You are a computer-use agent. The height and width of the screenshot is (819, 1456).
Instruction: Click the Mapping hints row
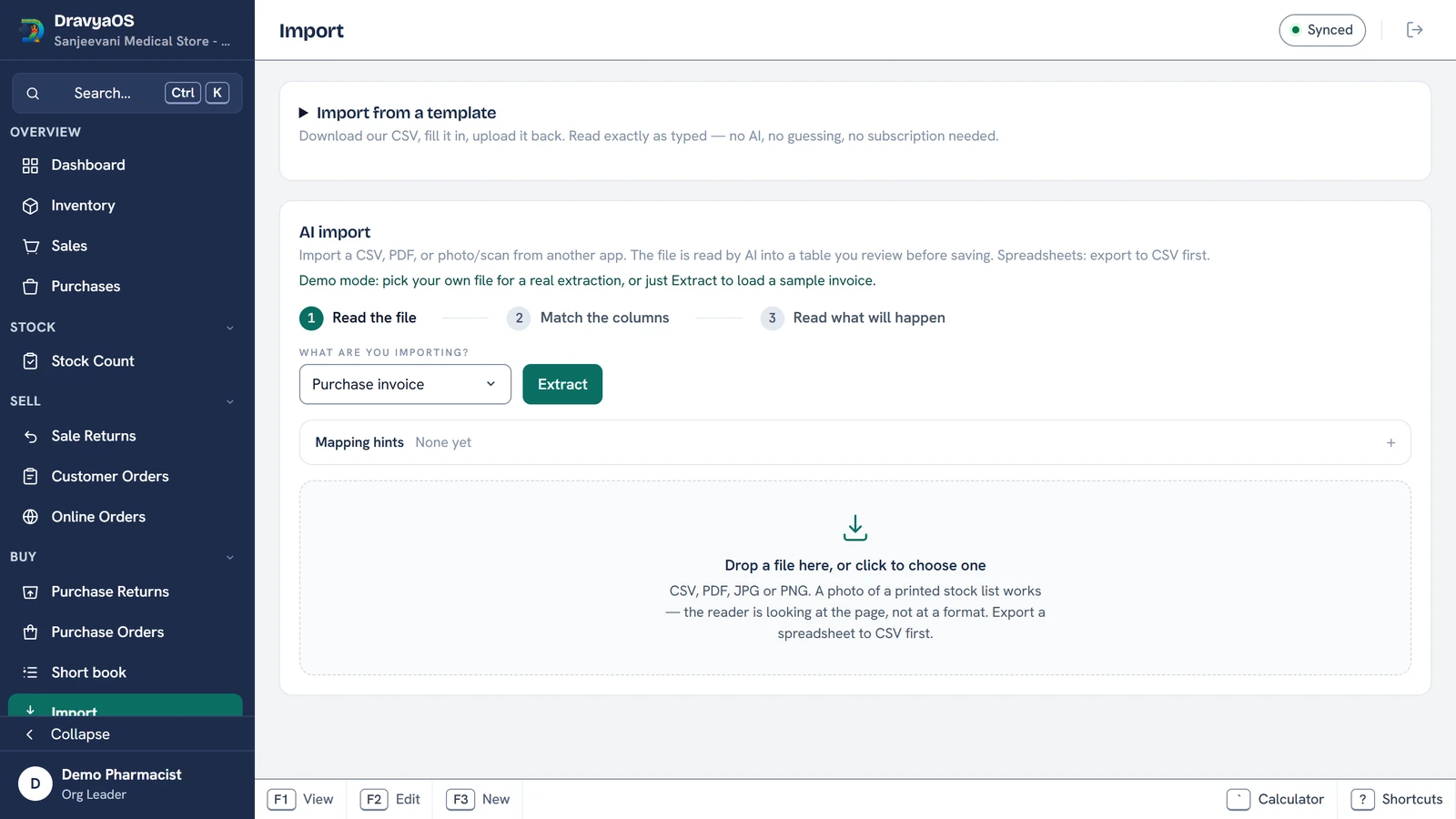pyautogui.click(x=855, y=442)
